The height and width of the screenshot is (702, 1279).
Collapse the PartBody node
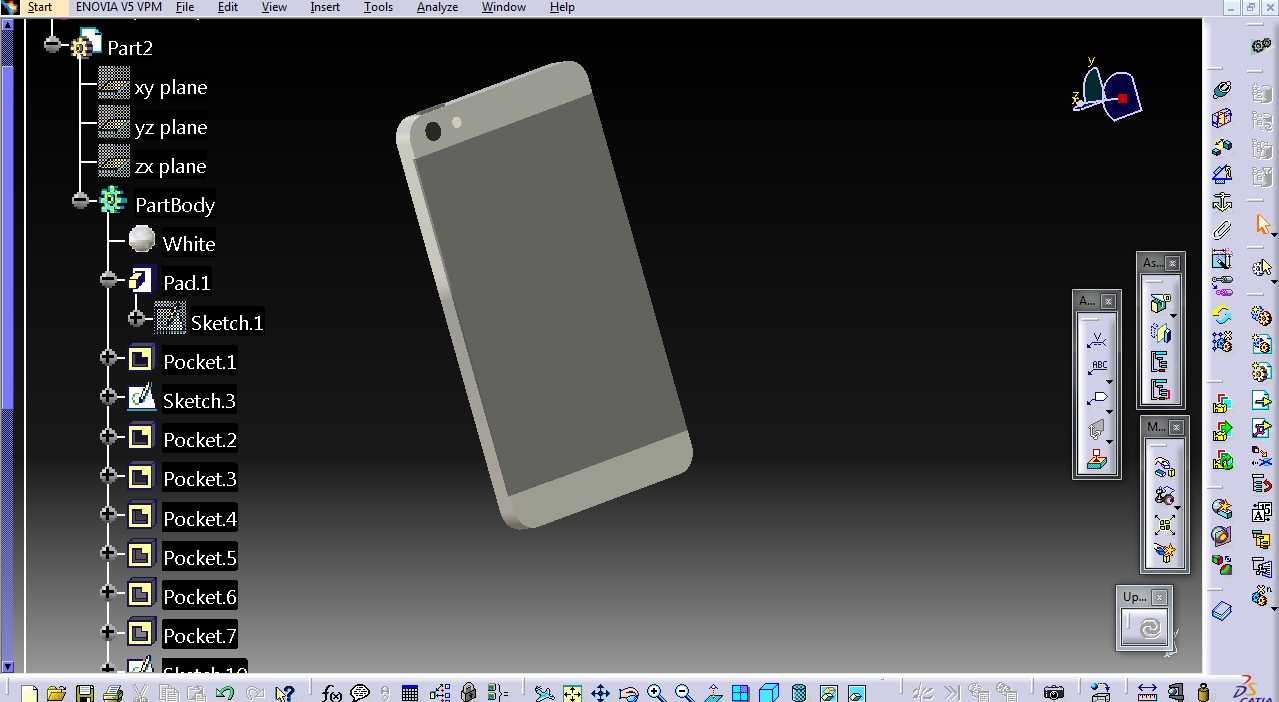(81, 201)
